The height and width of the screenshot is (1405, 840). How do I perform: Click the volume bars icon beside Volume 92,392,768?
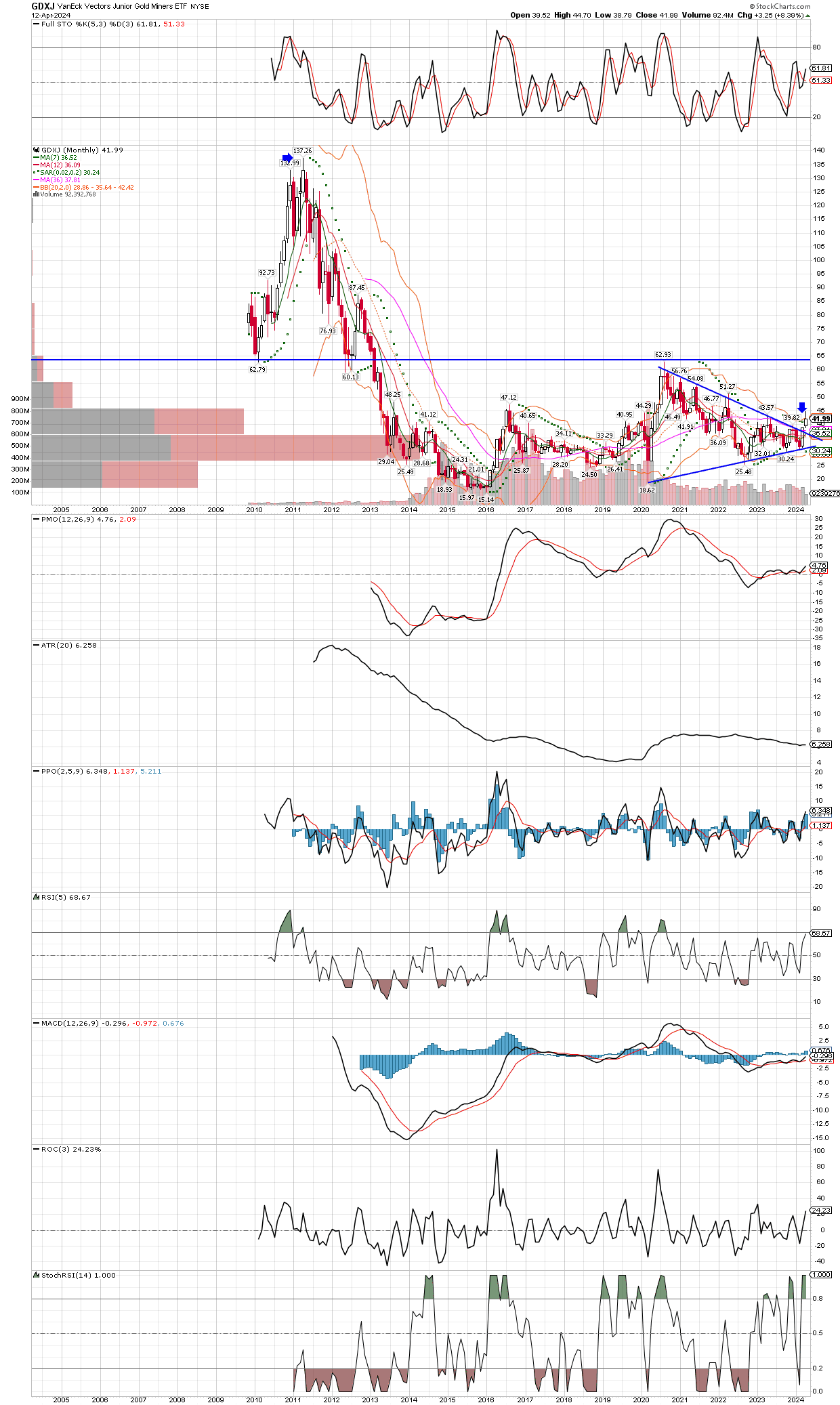(36, 194)
